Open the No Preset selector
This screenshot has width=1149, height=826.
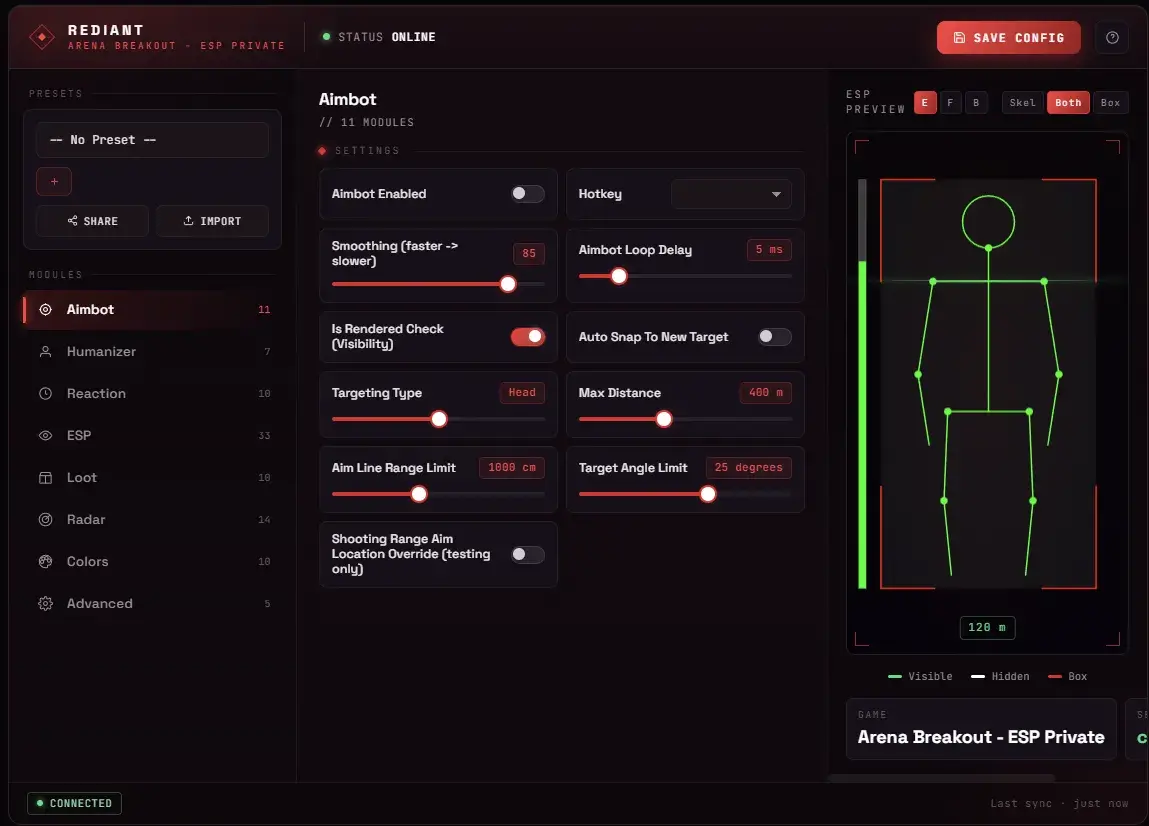click(x=152, y=140)
